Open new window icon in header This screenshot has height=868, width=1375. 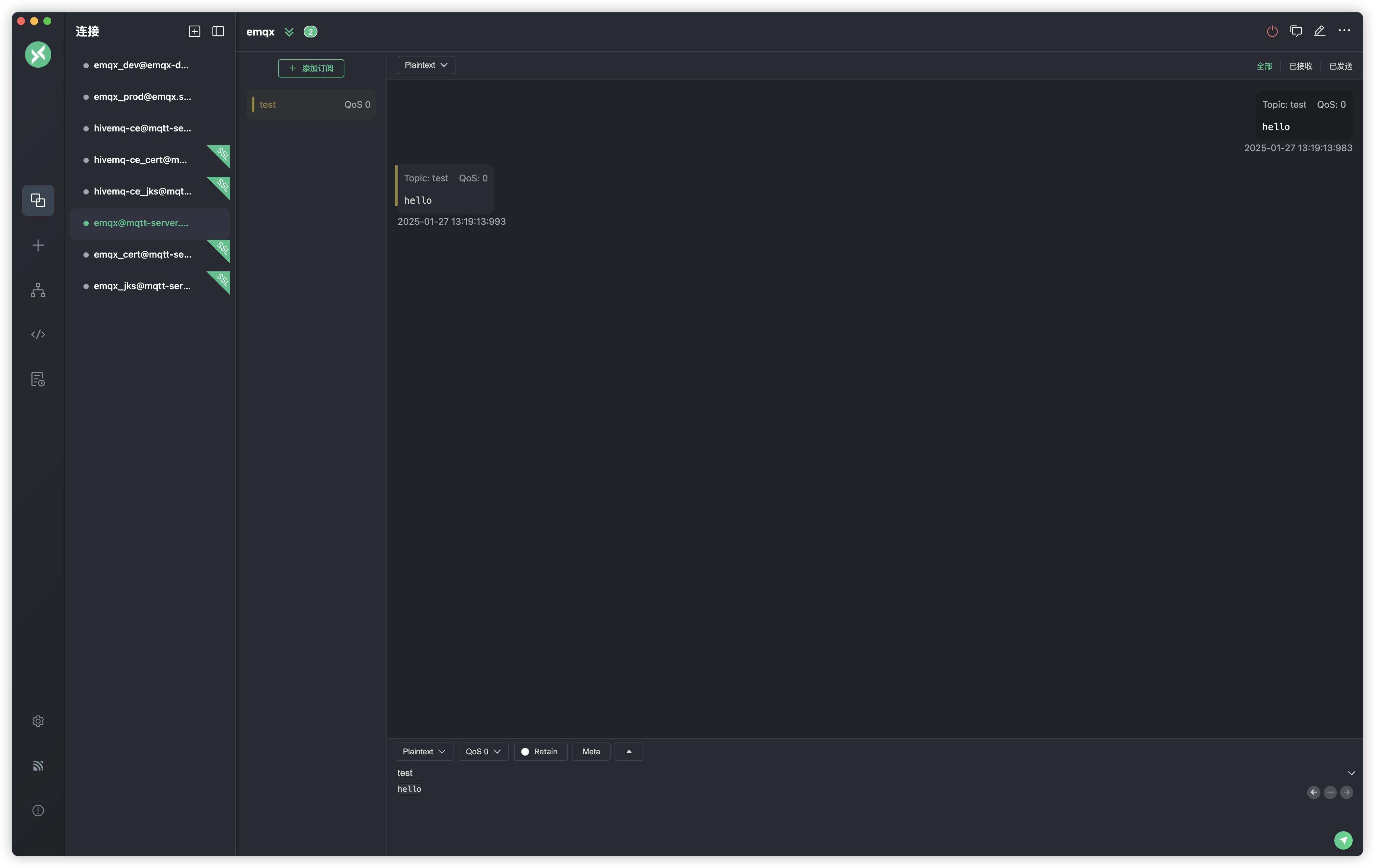click(1296, 32)
